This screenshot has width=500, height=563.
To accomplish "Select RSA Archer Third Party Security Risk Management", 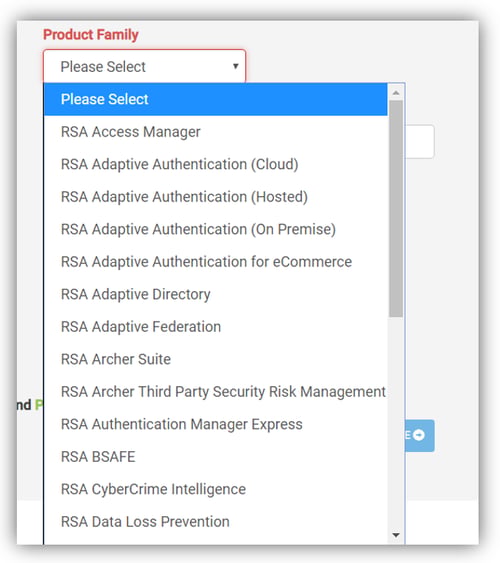I will click(x=215, y=392).
